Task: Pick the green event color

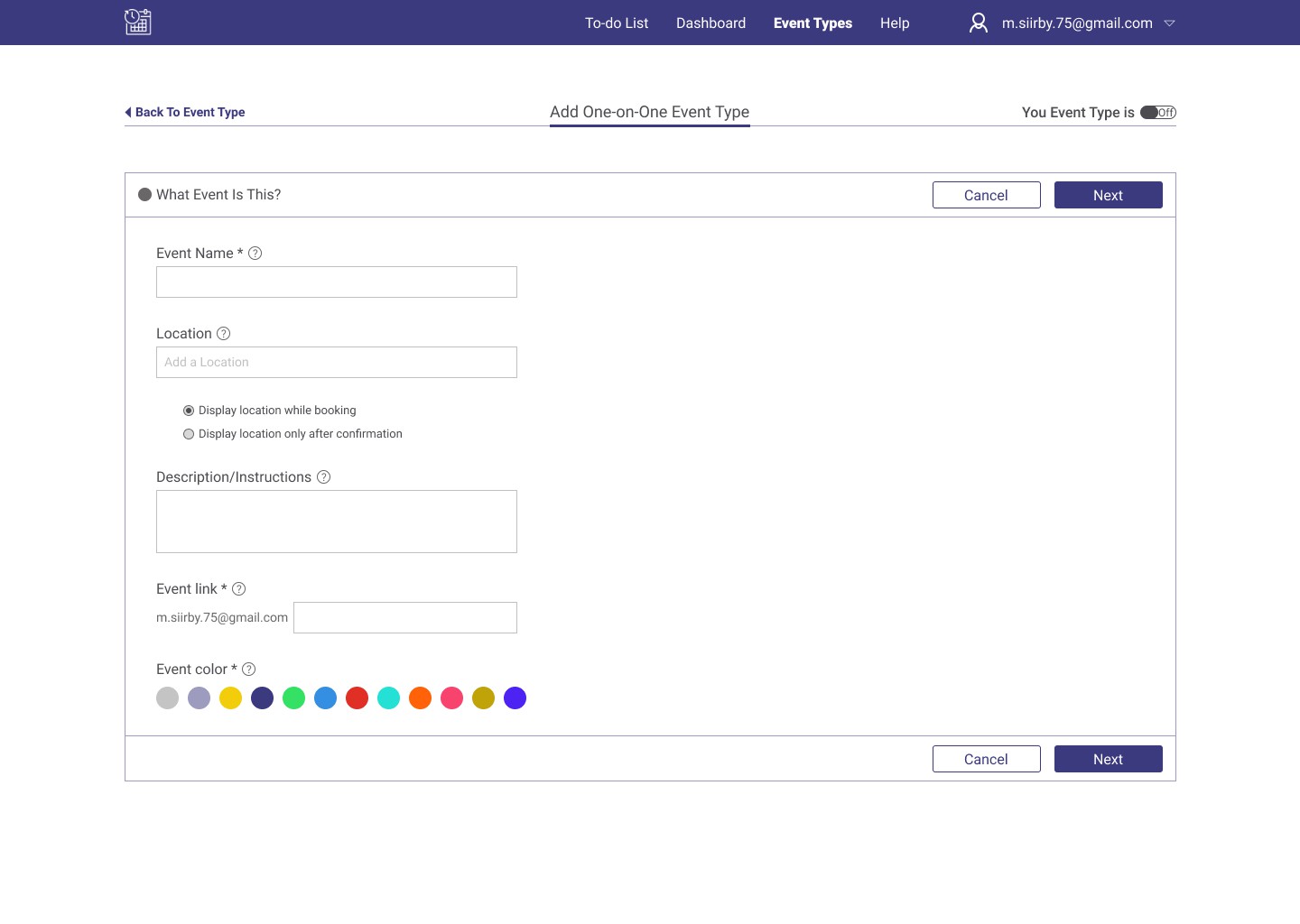Action: click(x=294, y=698)
